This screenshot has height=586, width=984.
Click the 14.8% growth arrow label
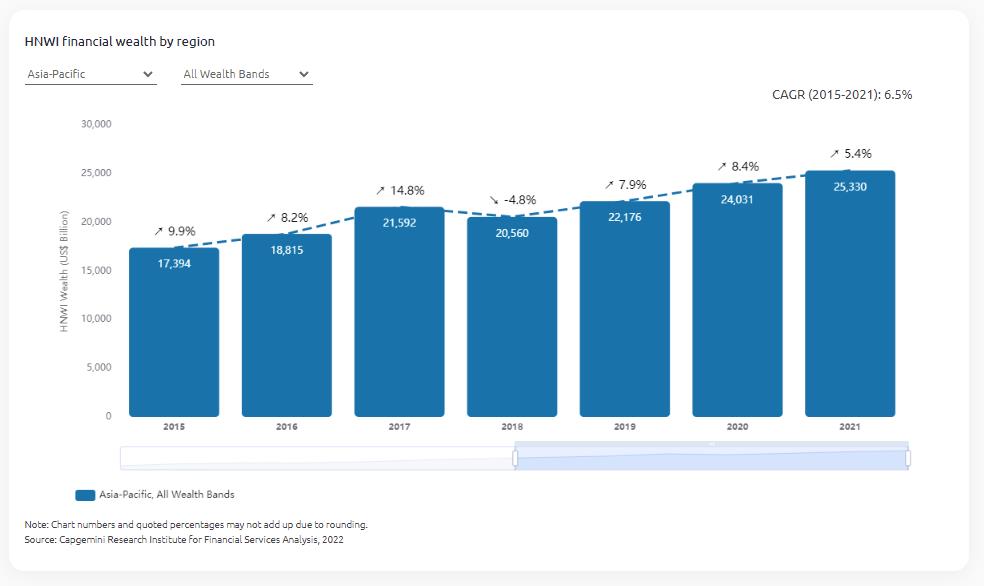(400, 190)
